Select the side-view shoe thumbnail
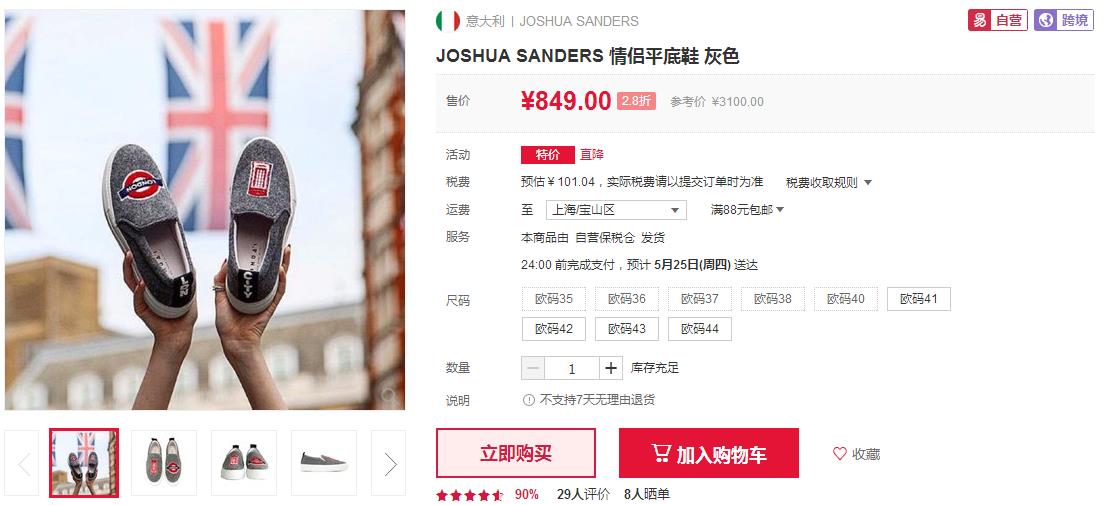The image size is (1107, 505). tap(323, 463)
